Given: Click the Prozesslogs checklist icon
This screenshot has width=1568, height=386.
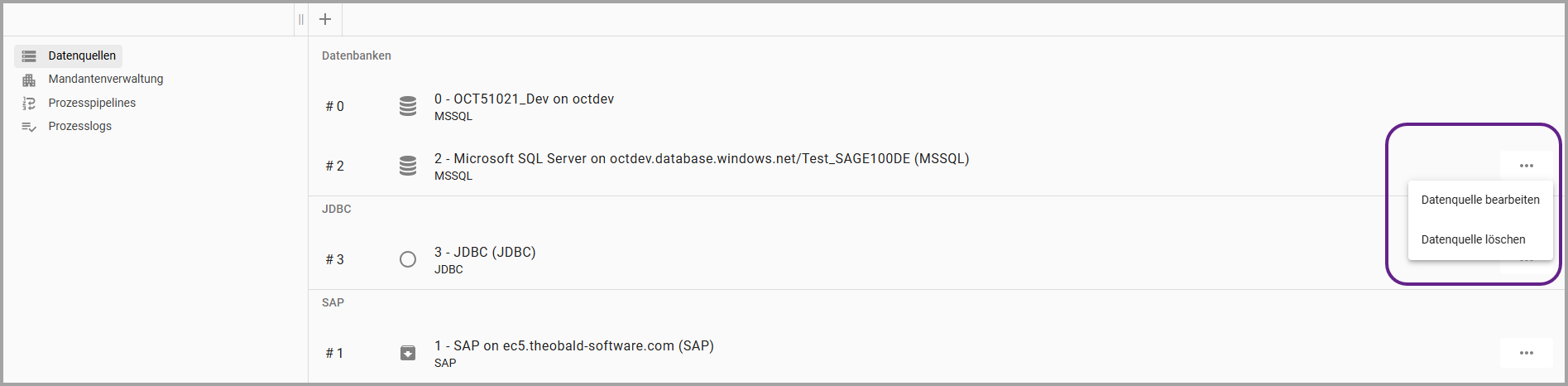Looking at the screenshot, I should pos(29,127).
